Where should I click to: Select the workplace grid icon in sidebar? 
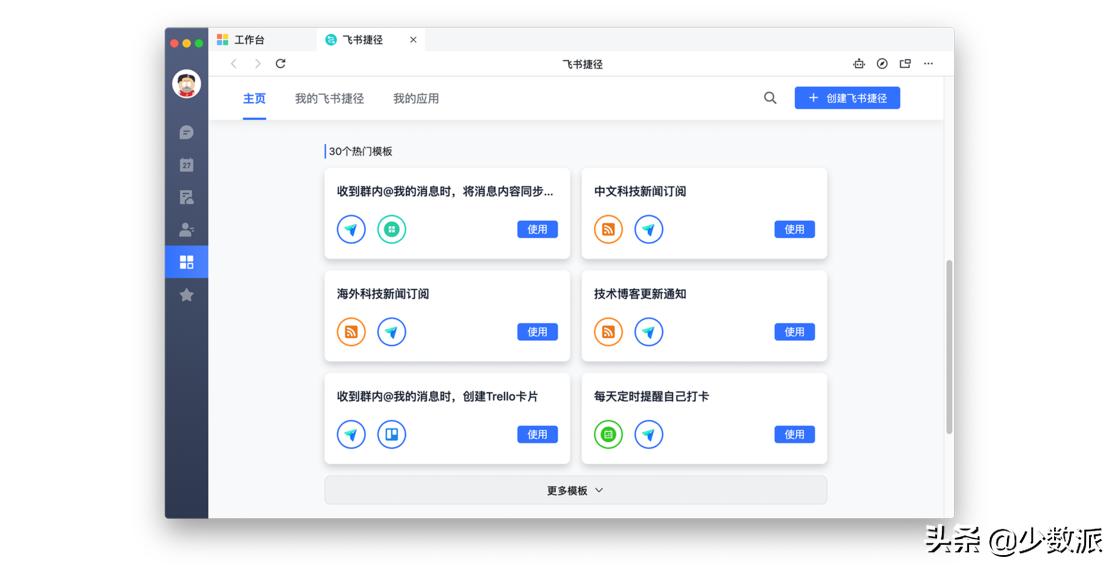point(186,262)
